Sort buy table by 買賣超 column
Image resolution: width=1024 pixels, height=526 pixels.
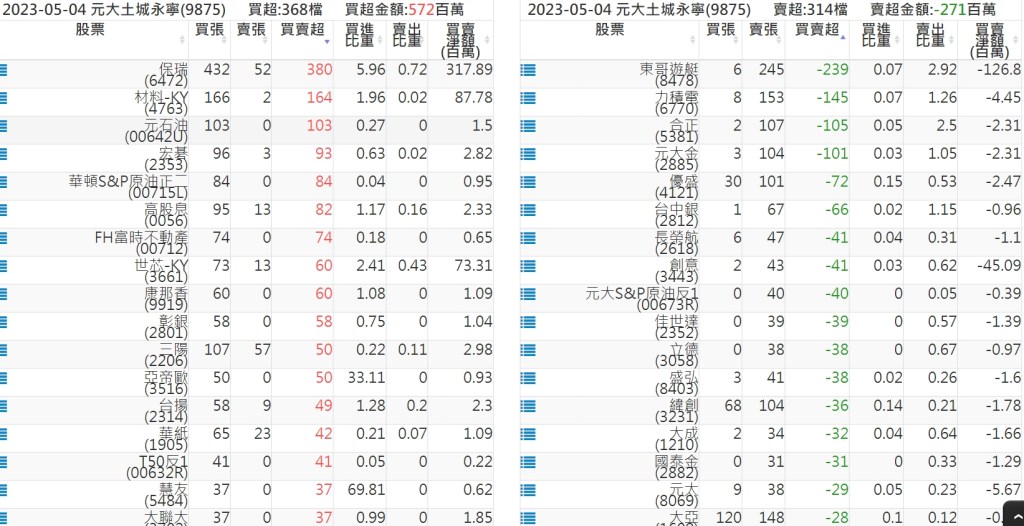coord(302,31)
